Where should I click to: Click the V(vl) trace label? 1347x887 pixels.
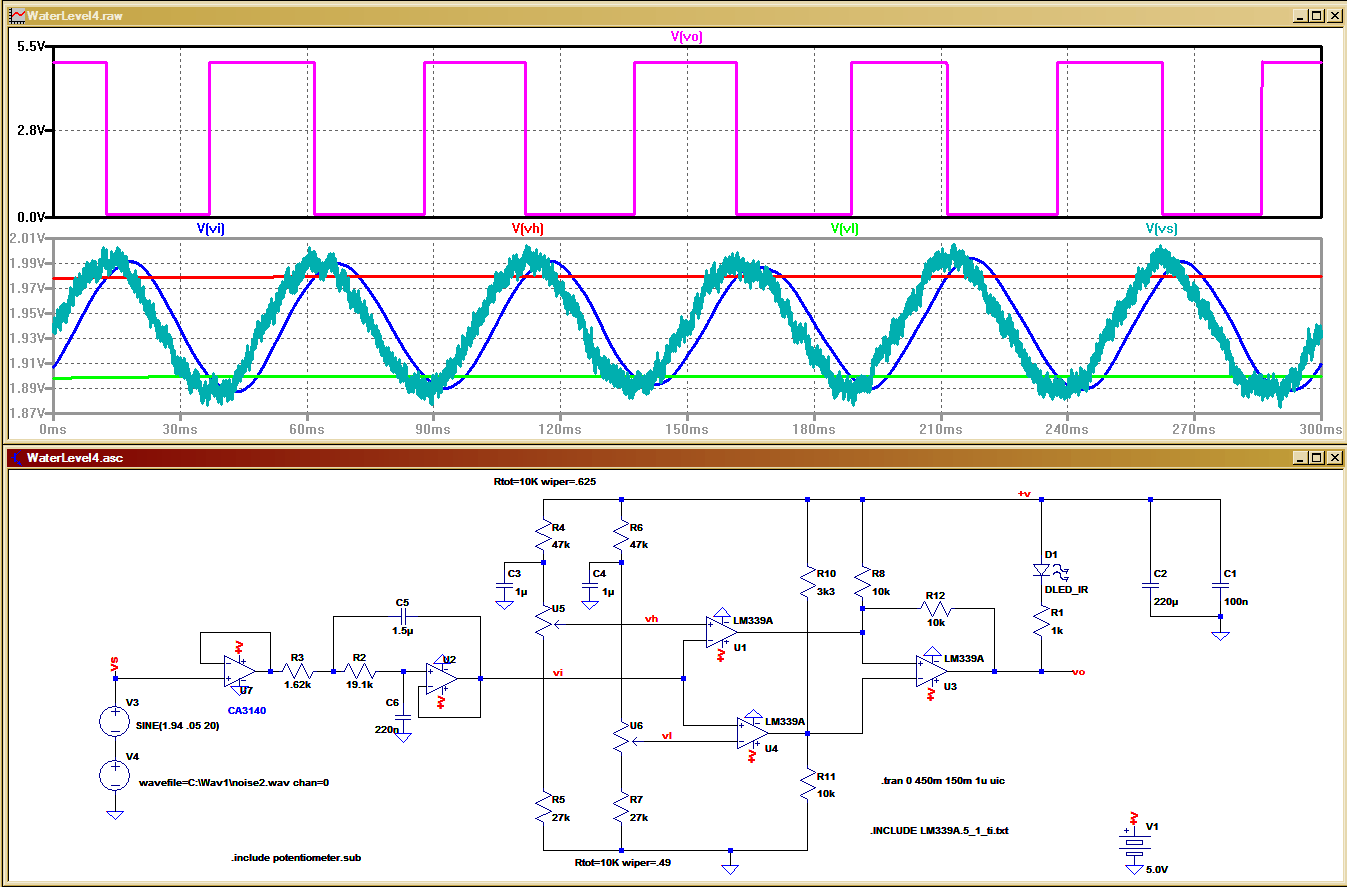[x=845, y=228]
